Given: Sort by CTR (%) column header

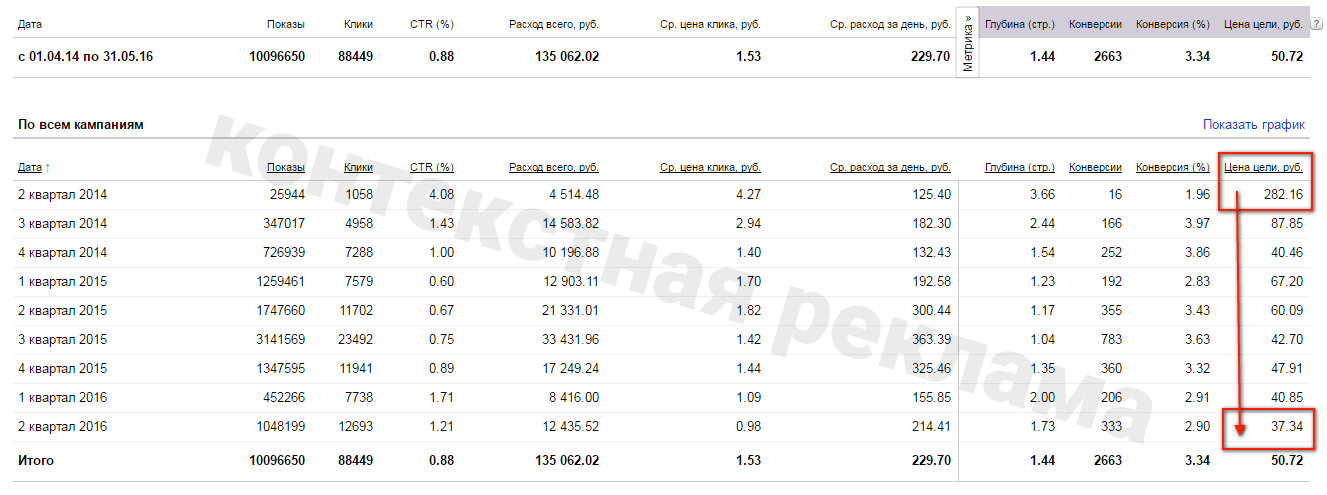Looking at the screenshot, I should point(432,167).
